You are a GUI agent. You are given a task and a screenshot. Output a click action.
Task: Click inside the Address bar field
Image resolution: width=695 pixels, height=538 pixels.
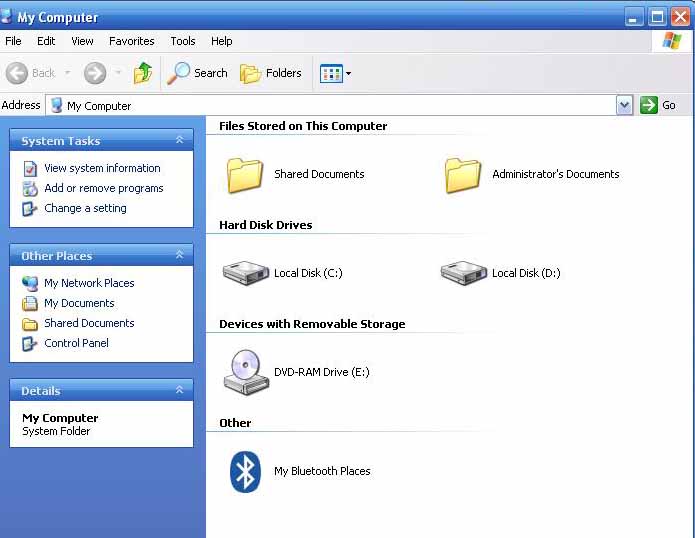point(330,105)
